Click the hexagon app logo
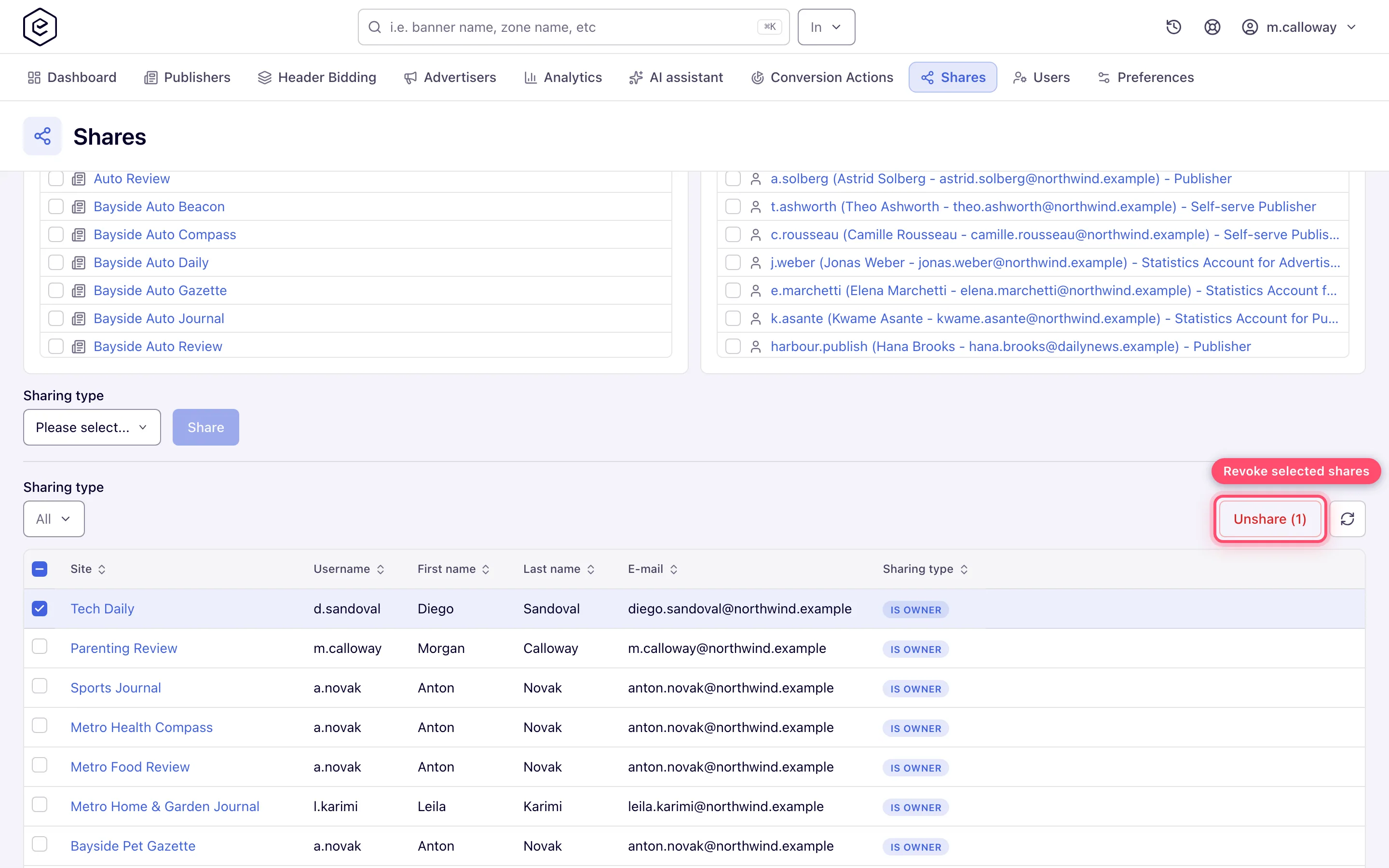Viewport: 1389px width, 868px height. 40,27
